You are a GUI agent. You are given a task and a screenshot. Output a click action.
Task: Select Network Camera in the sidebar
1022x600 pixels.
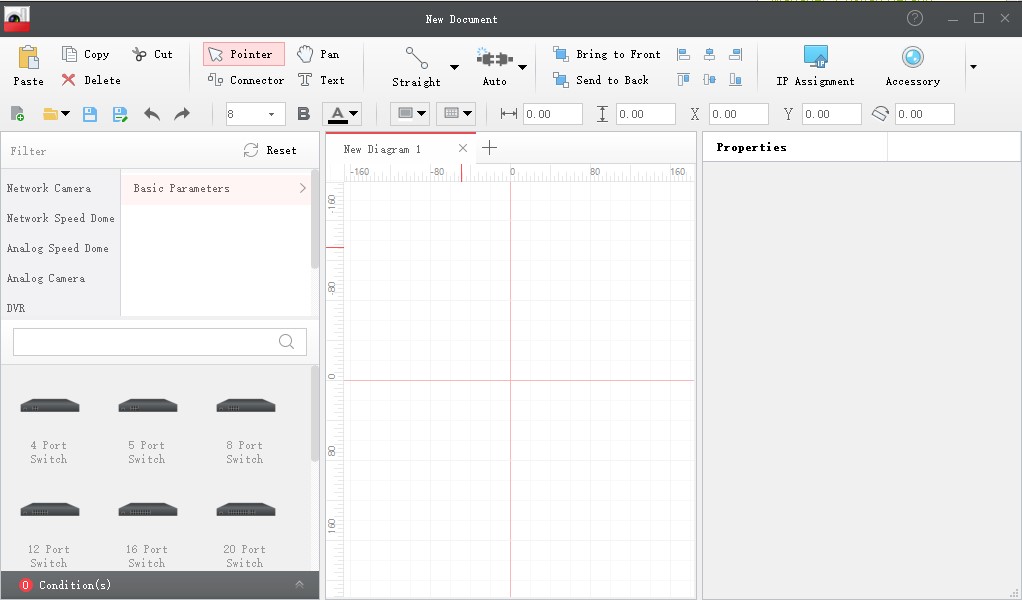pyautogui.click(x=48, y=188)
